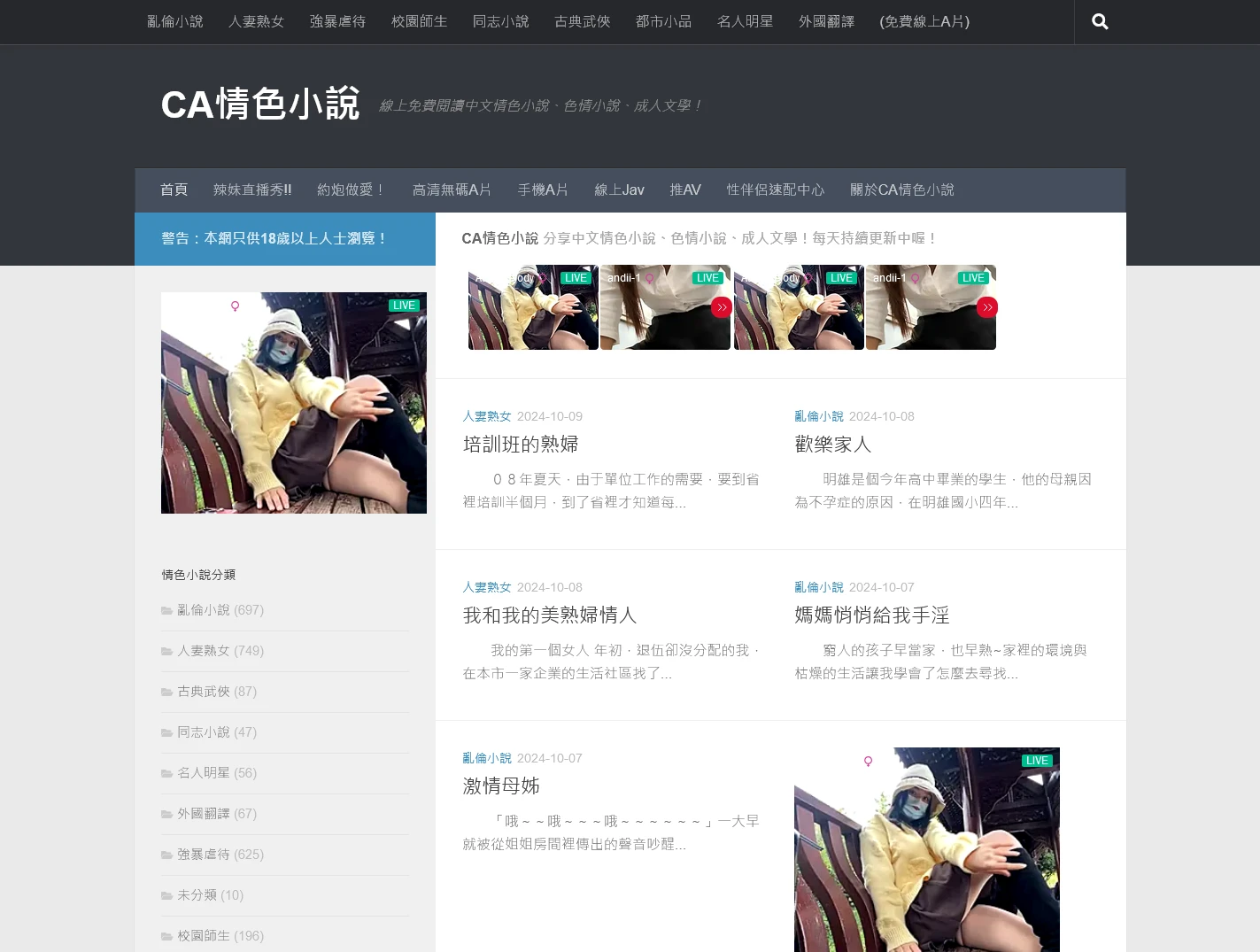Click the CA情色小說 site title
This screenshot has height=952, width=1260.
[x=260, y=104]
